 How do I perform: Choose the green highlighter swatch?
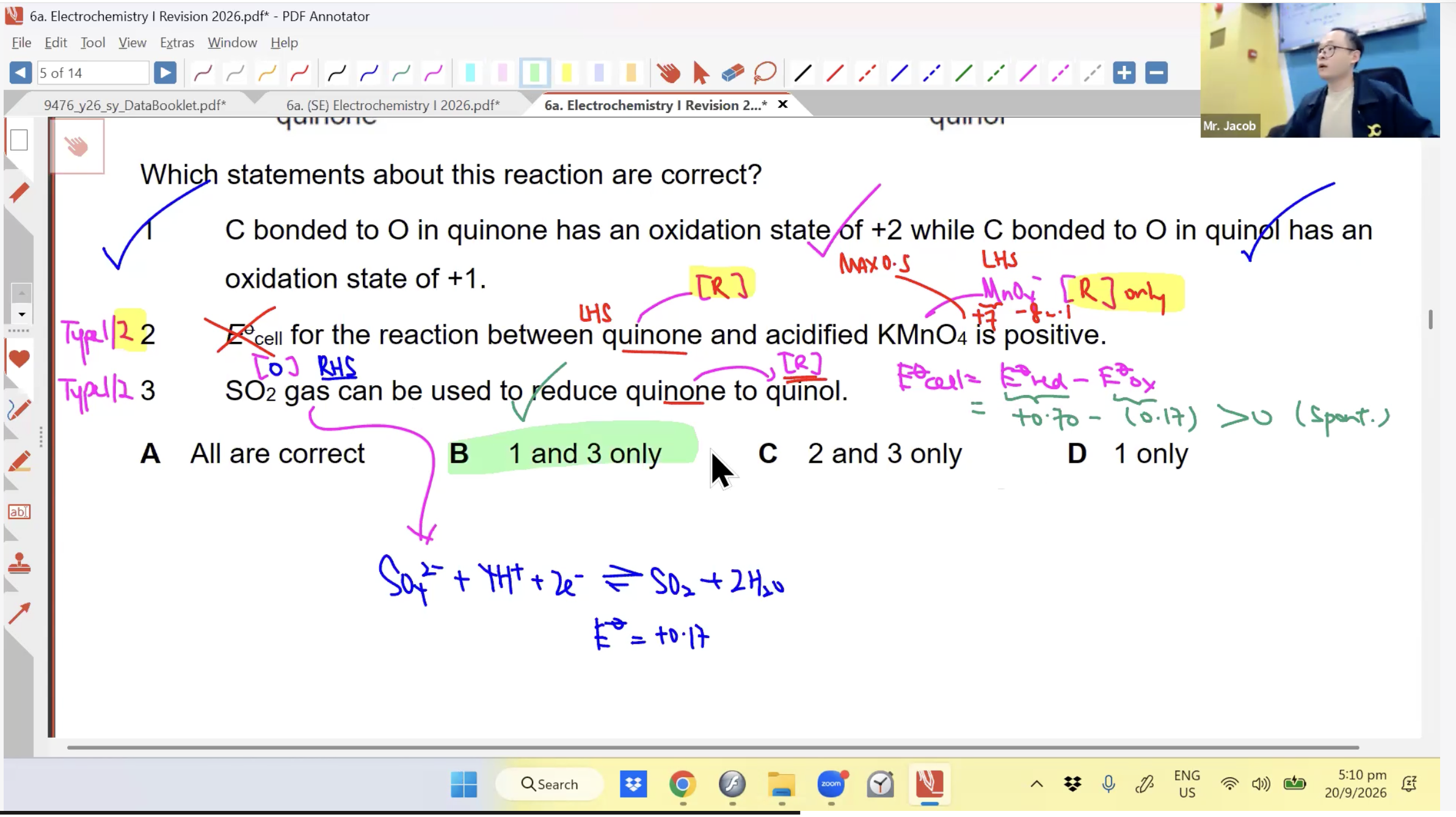coord(535,73)
